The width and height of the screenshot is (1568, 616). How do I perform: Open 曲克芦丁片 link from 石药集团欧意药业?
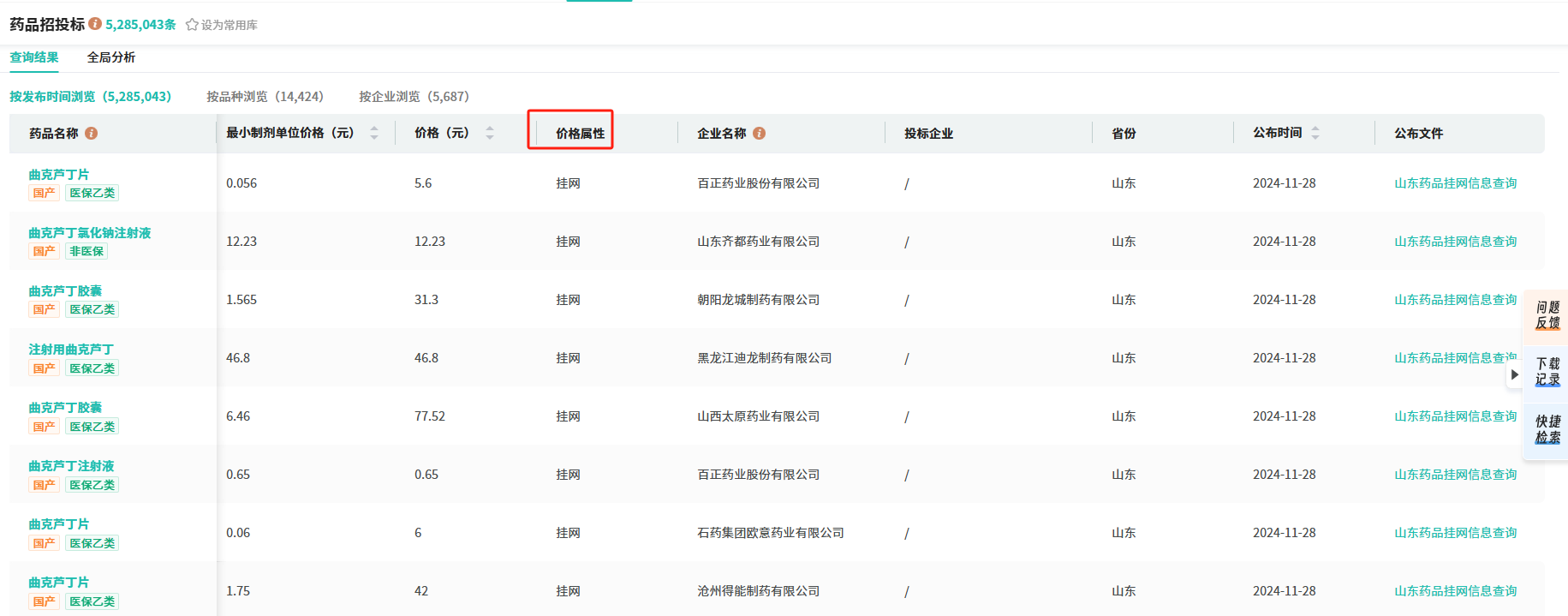(x=59, y=524)
